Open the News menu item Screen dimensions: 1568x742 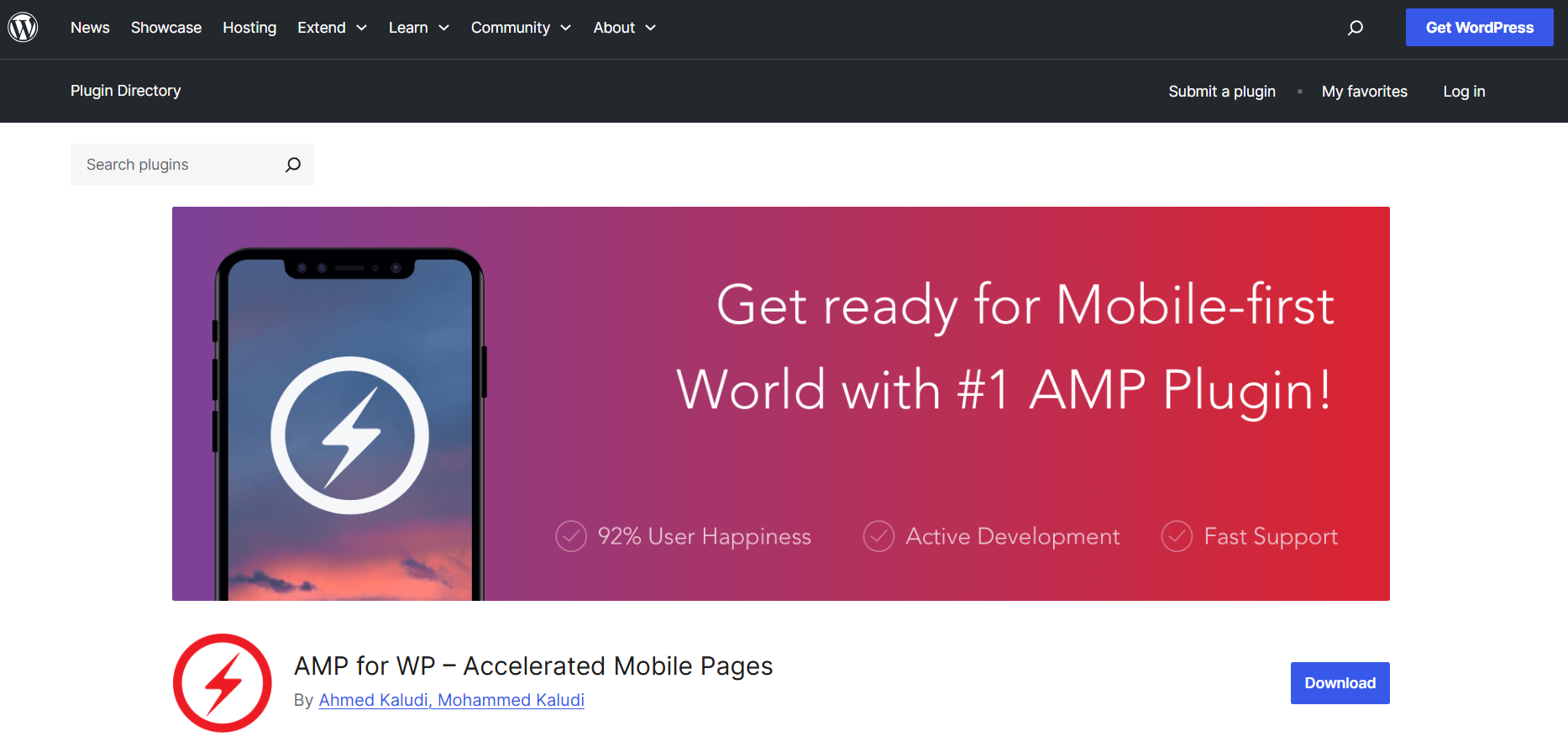(x=90, y=28)
